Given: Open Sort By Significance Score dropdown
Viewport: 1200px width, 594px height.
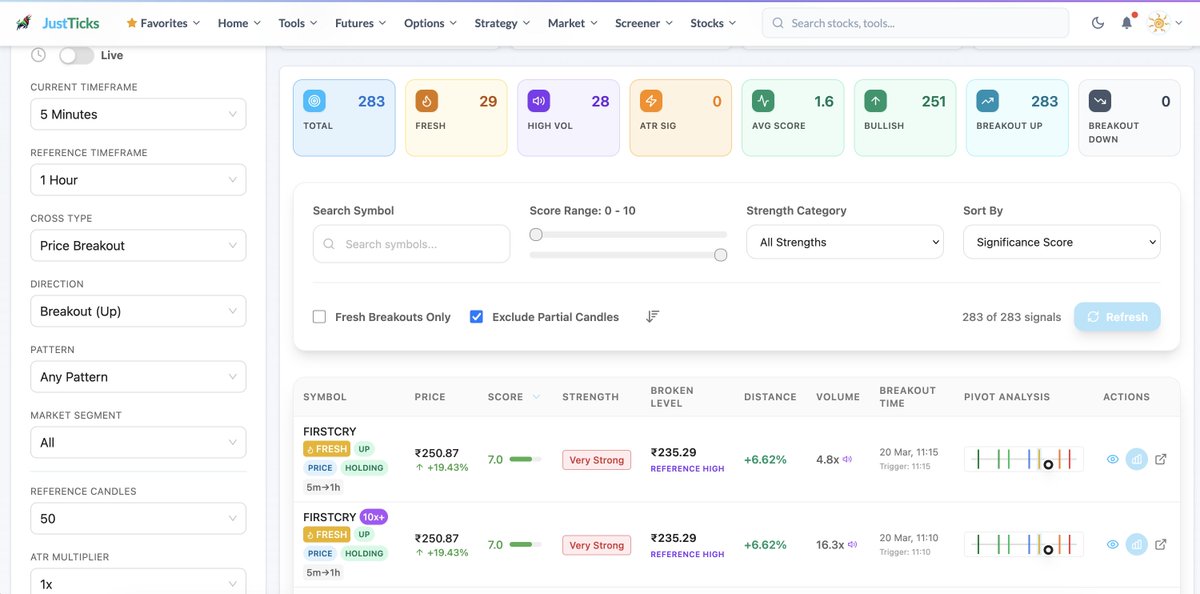Looking at the screenshot, I should (1062, 242).
